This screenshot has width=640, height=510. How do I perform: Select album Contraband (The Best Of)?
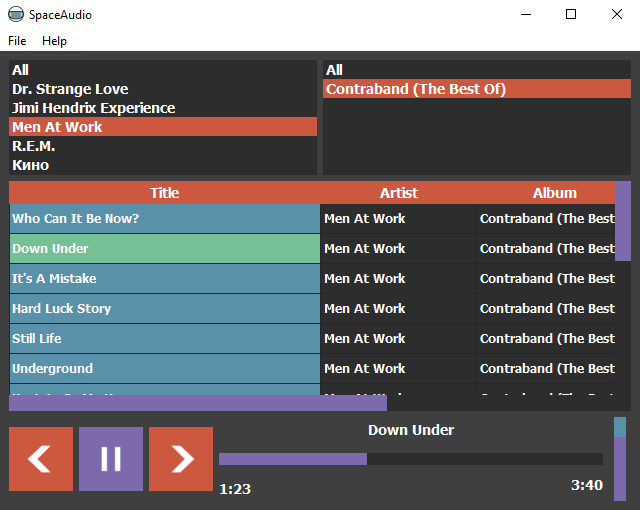point(477,89)
